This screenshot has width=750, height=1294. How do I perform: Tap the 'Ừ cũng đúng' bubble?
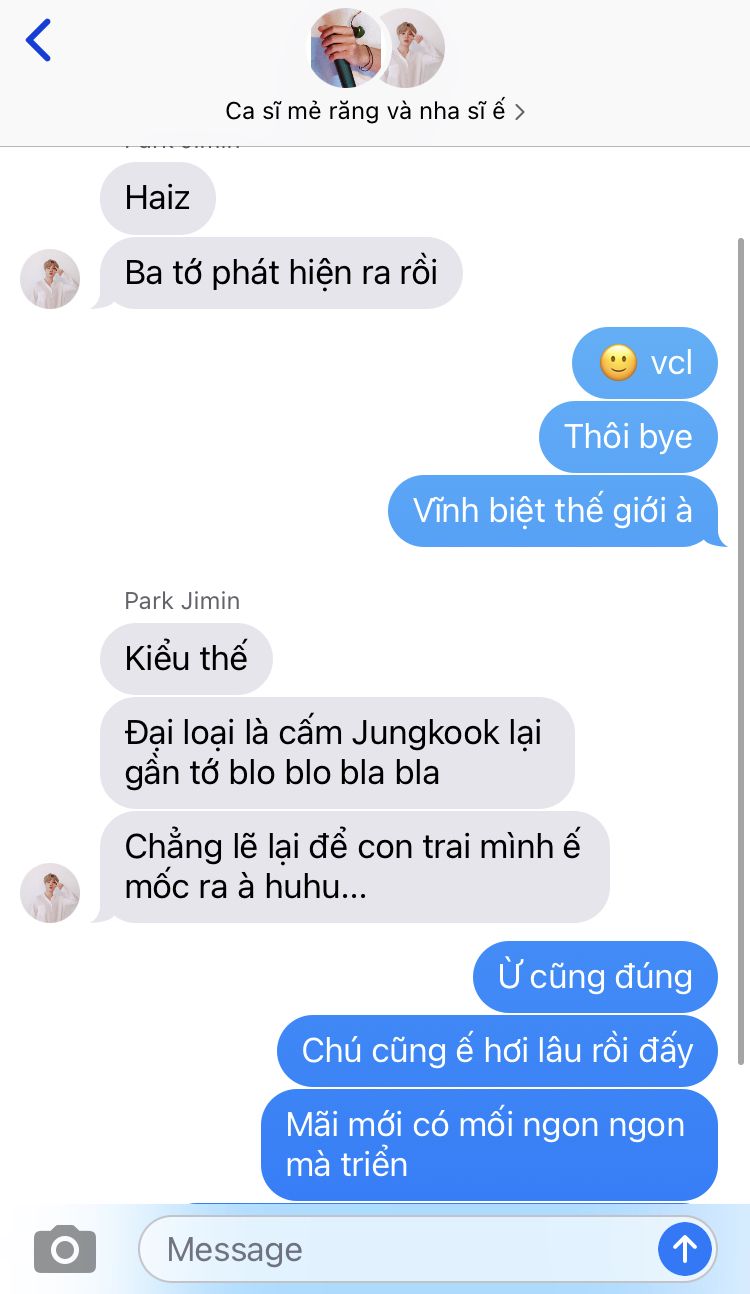coord(595,976)
